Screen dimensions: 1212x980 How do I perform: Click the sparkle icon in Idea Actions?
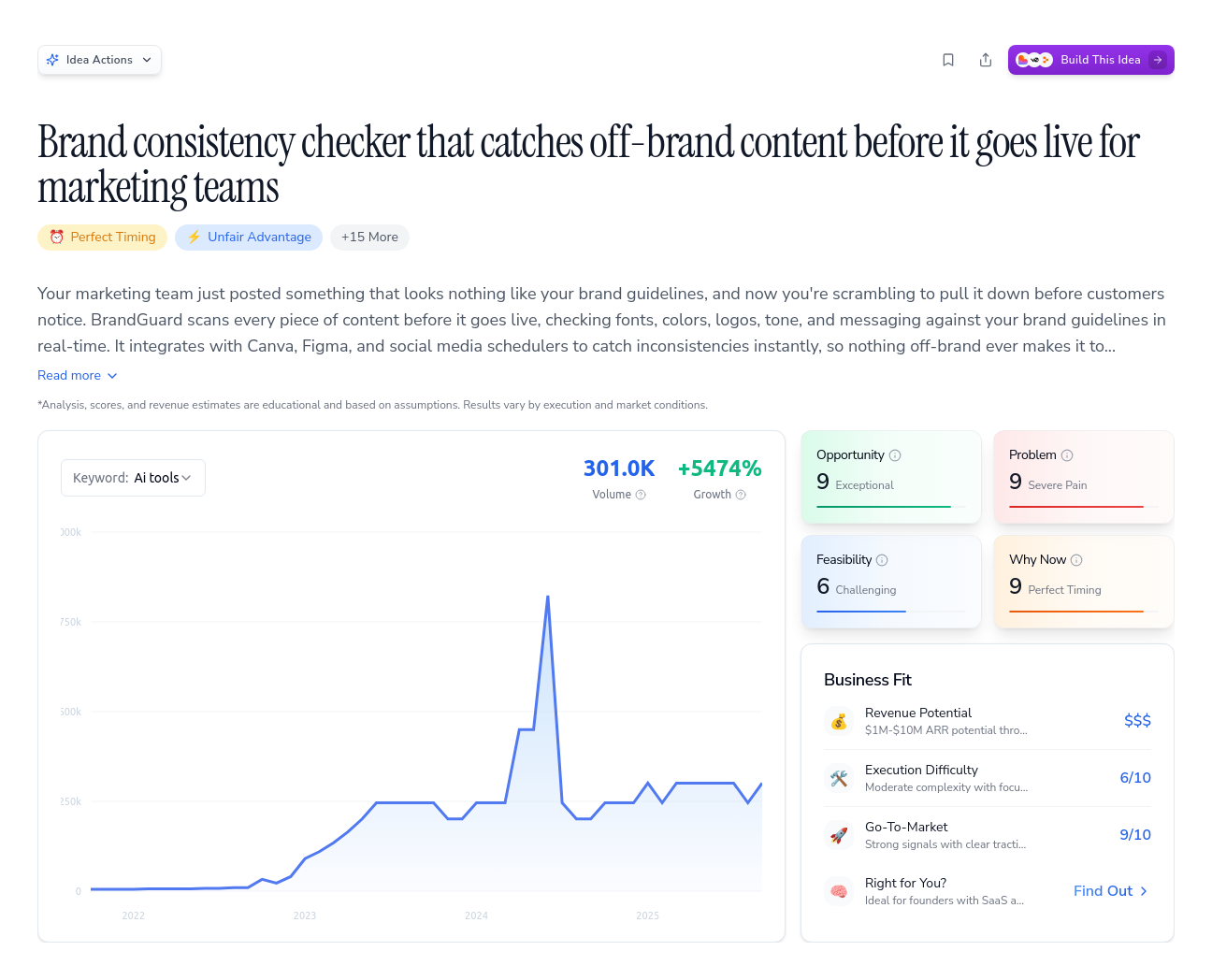(53, 59)
